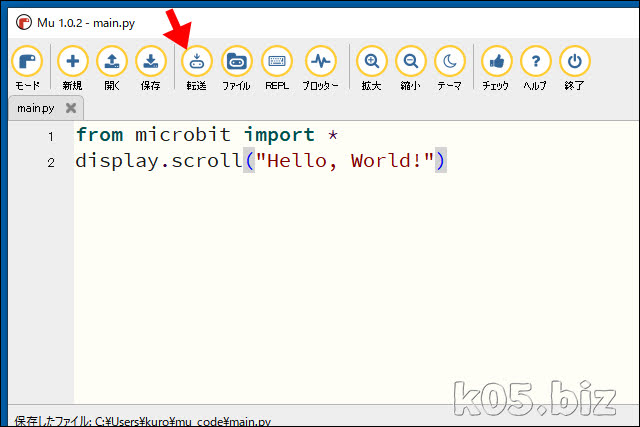Click the word 'microbit' in line 1
Image resolution: width=640 pixels, height=427 pixels.
tap(183, 134)
